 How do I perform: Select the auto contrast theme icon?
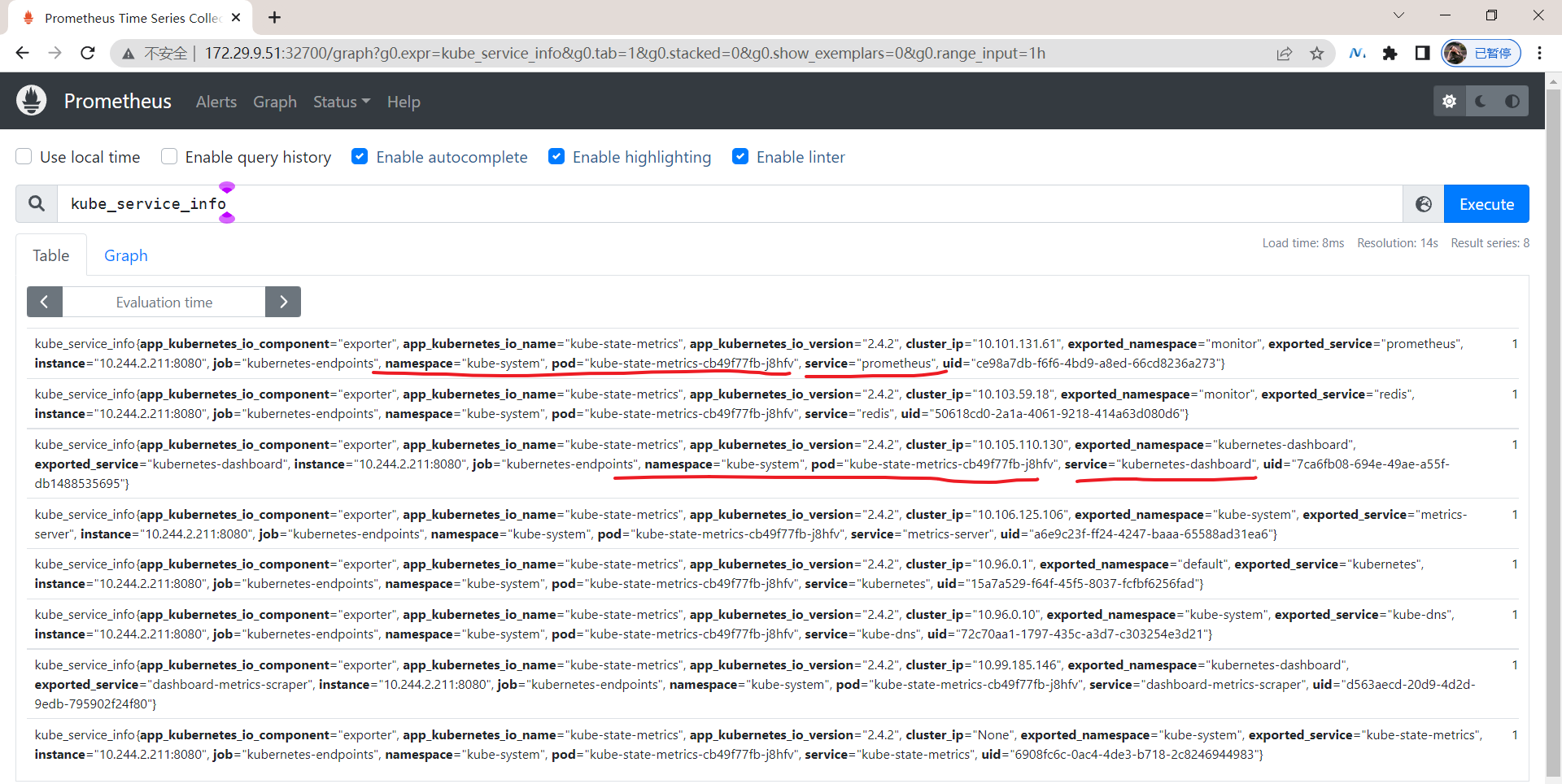click(x=1512, y=101)
